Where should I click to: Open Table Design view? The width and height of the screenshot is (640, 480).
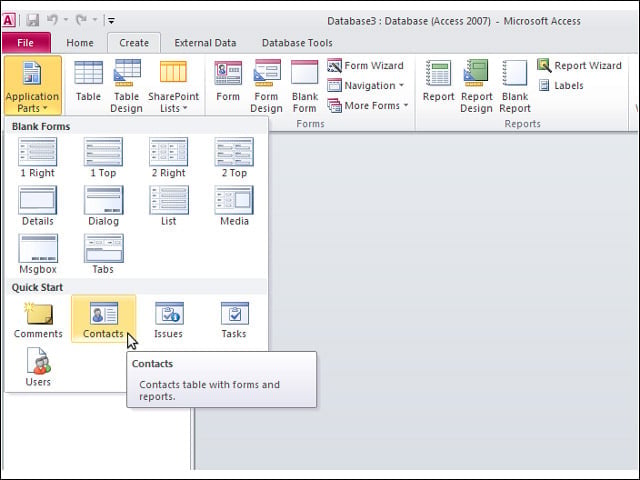(127, 86)
